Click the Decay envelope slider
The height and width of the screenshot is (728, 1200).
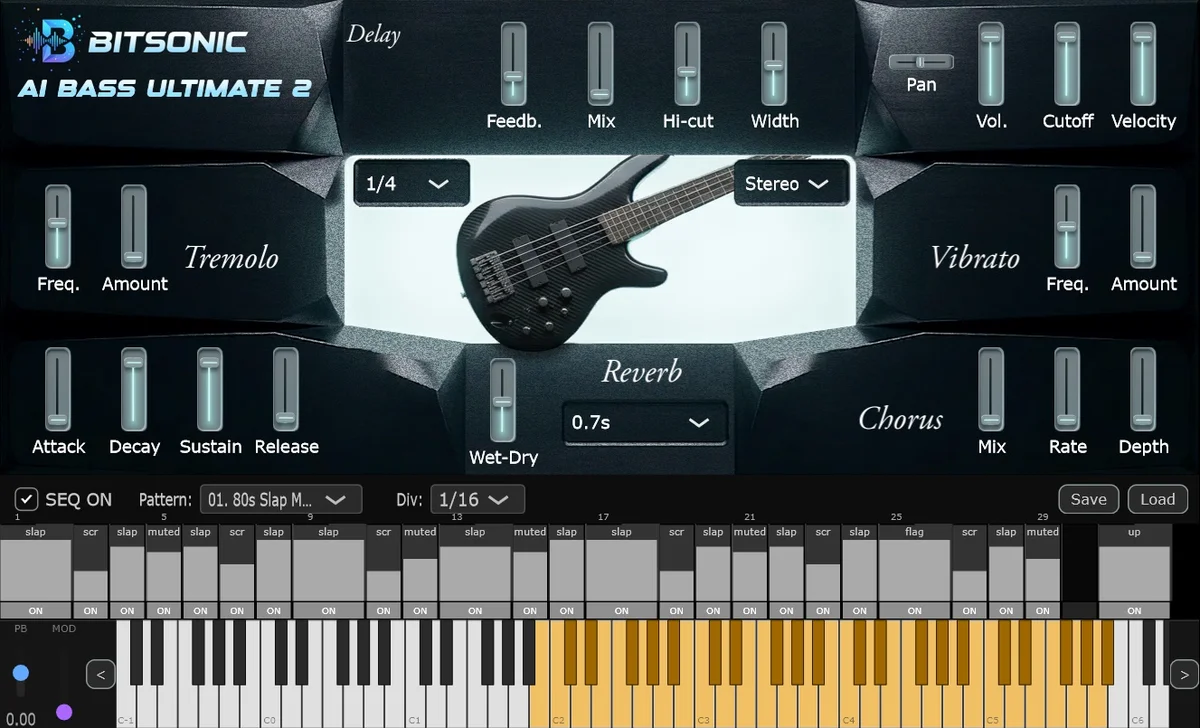pyautogui.click(x=134, y=390)
